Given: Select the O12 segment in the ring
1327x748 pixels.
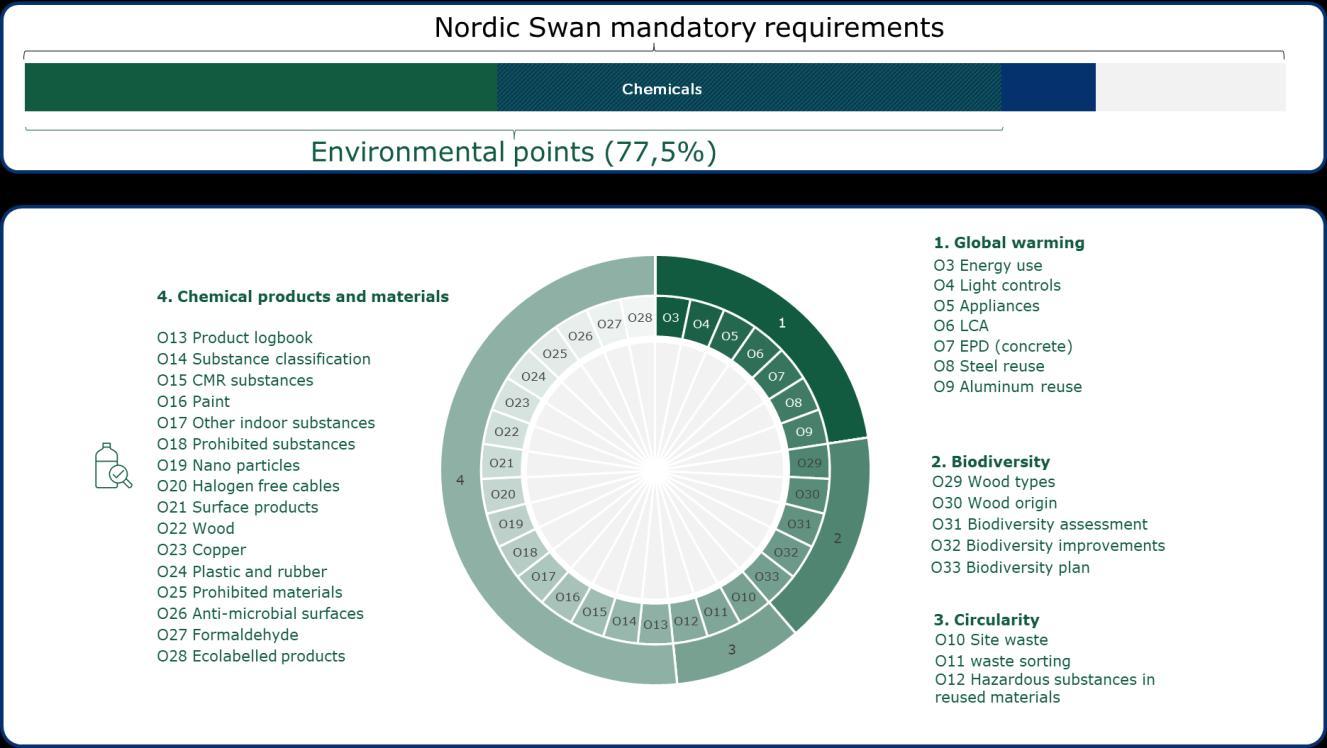Looking at the screenshot, I should [686, 621].
